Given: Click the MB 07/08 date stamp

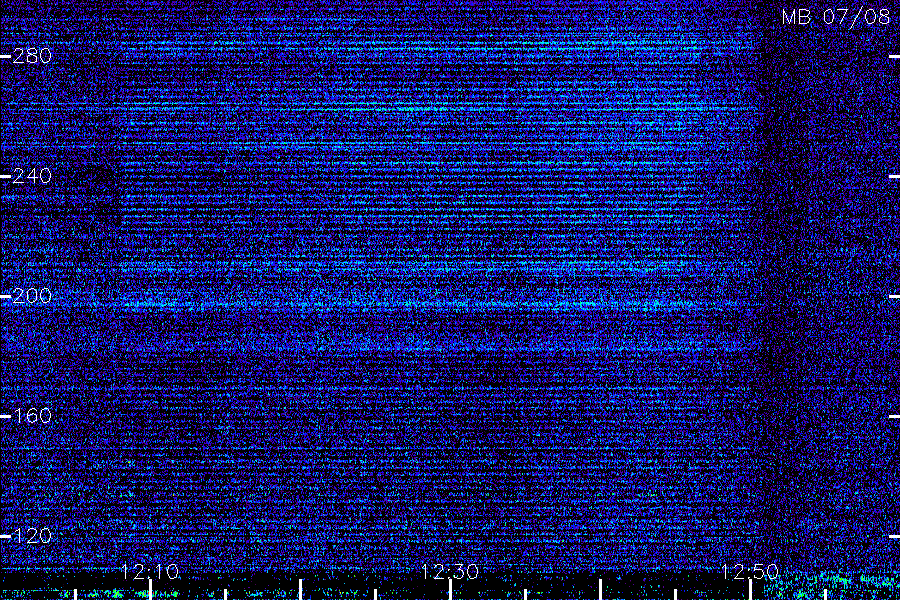Looking at the screenshot, I should click(836, 17).
